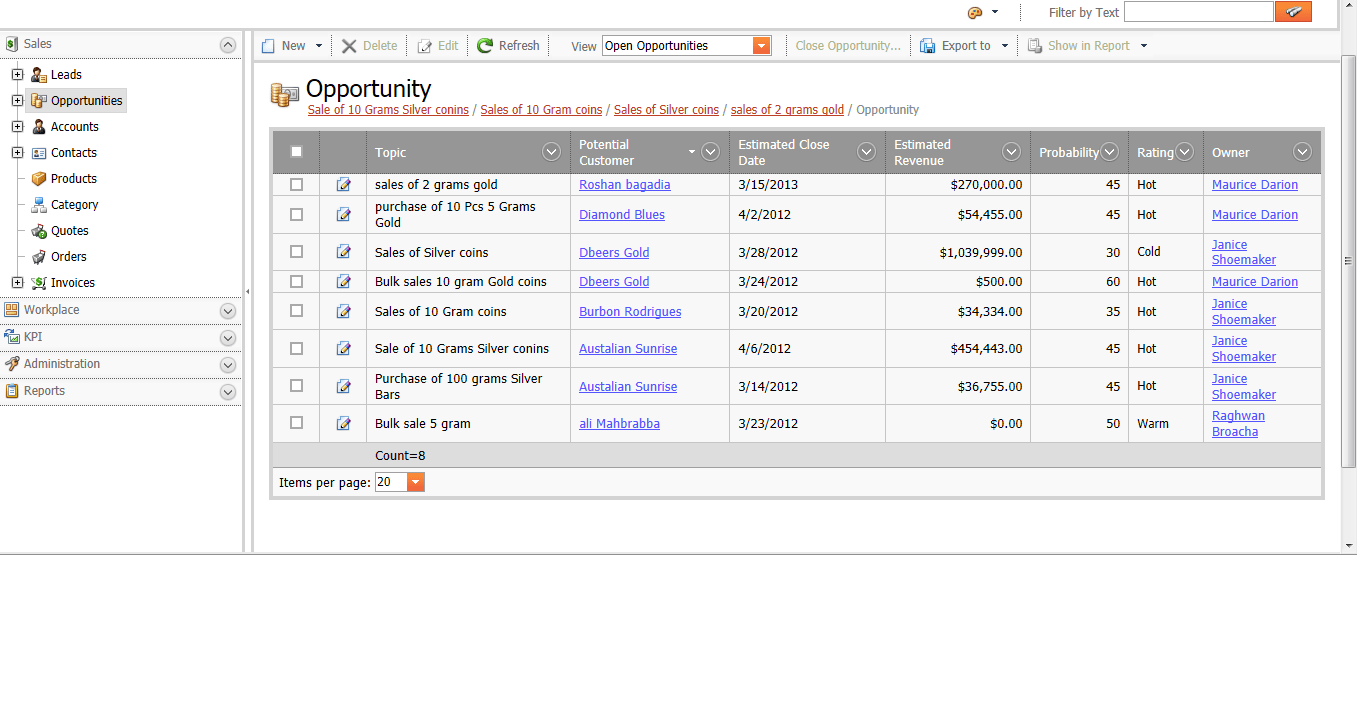Toggle the select-all checkbox in table header
Screen dimensions: 1366x718
[296, 152]
